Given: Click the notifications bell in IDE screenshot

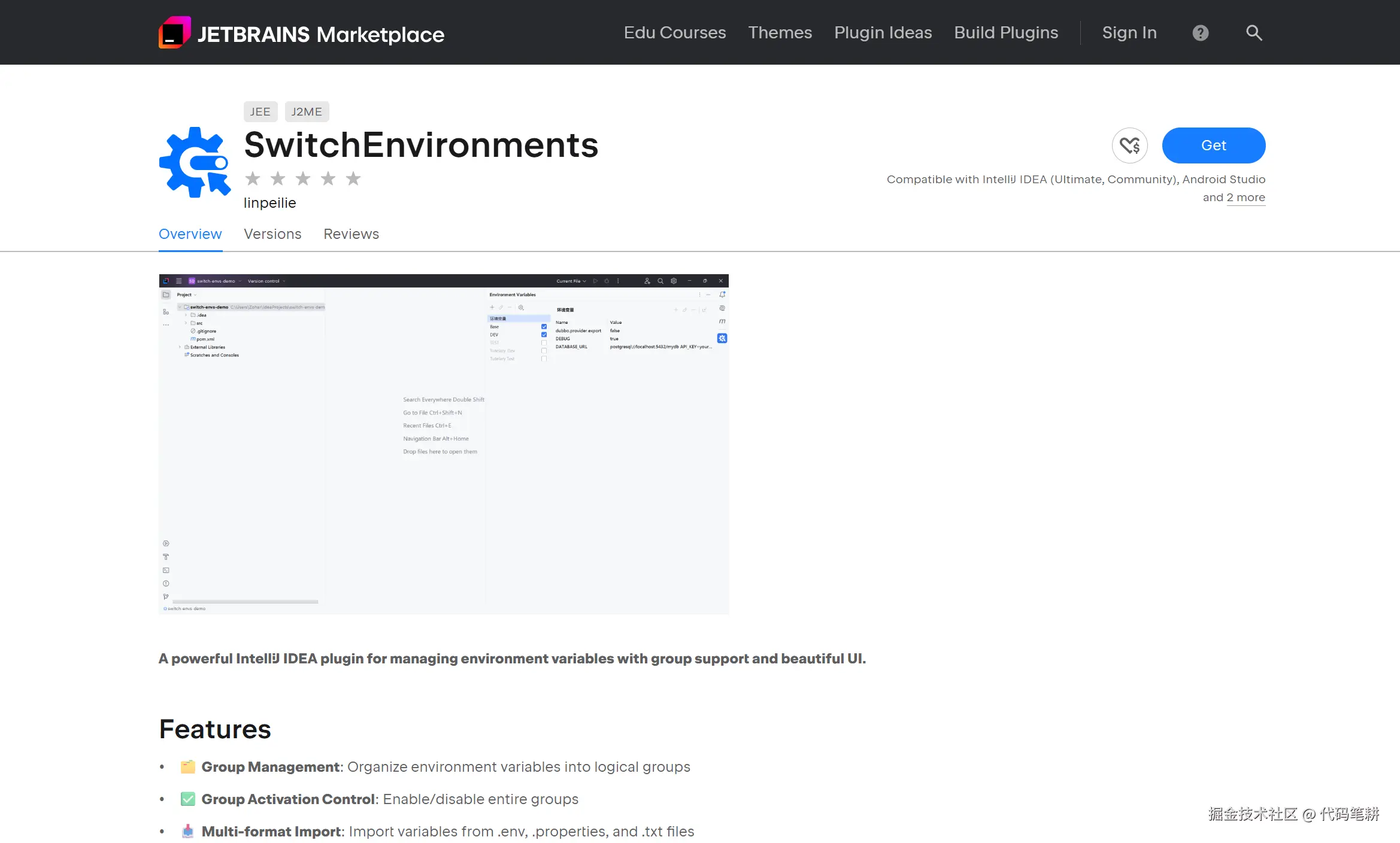Looking at the screenshot, I should click(x=722, y=295).
